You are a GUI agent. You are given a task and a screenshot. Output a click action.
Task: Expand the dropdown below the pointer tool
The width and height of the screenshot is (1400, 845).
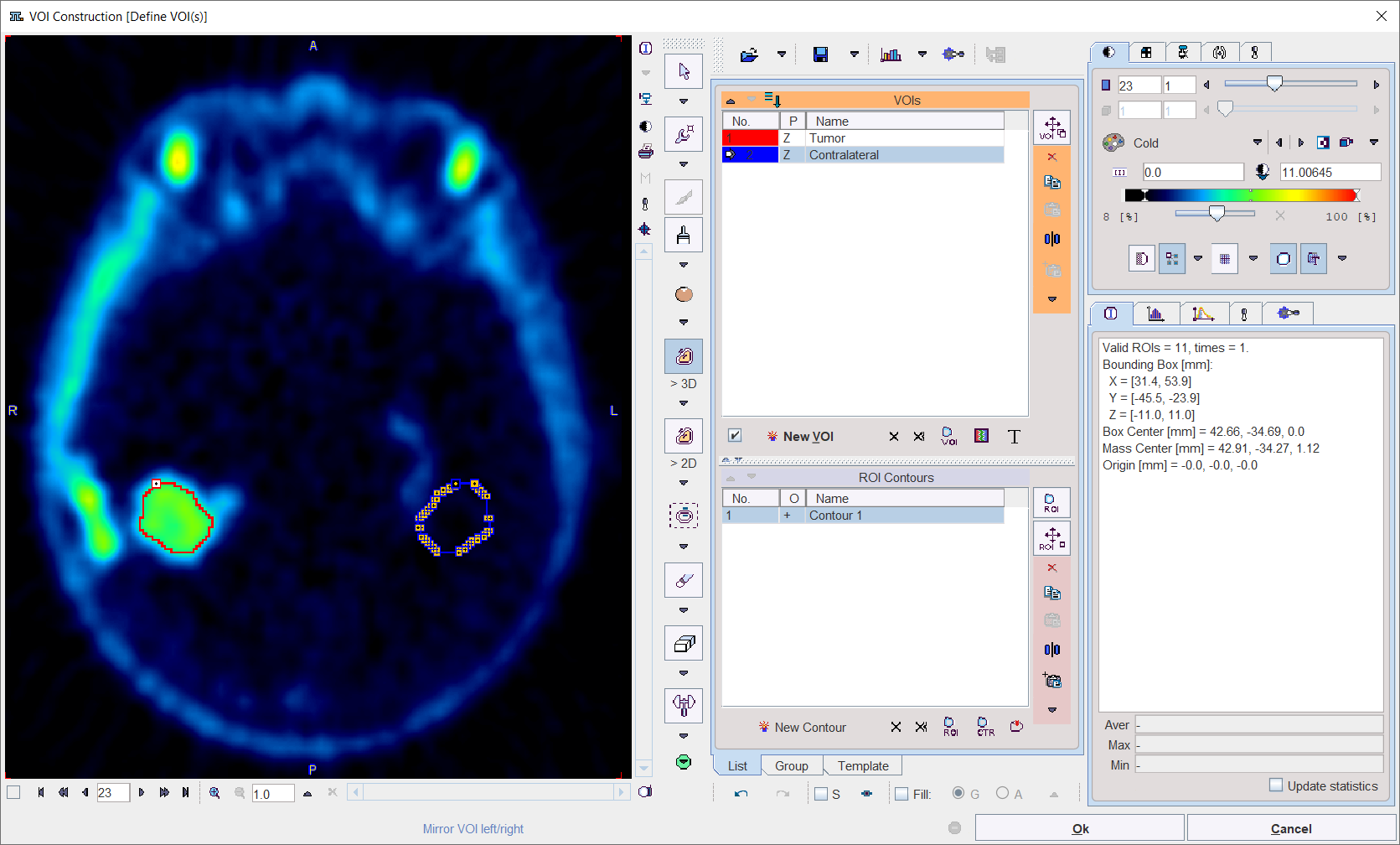coord(684,101)
